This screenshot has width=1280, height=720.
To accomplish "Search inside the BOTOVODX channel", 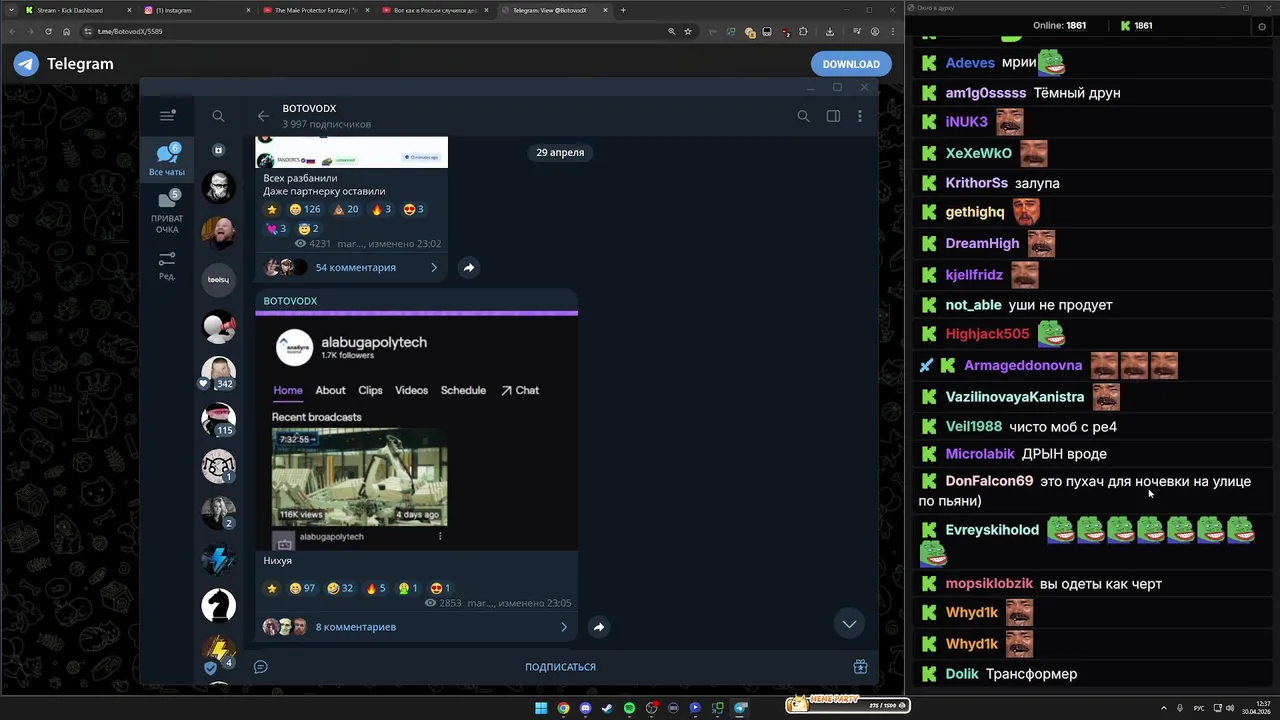I will pos(803,116).
